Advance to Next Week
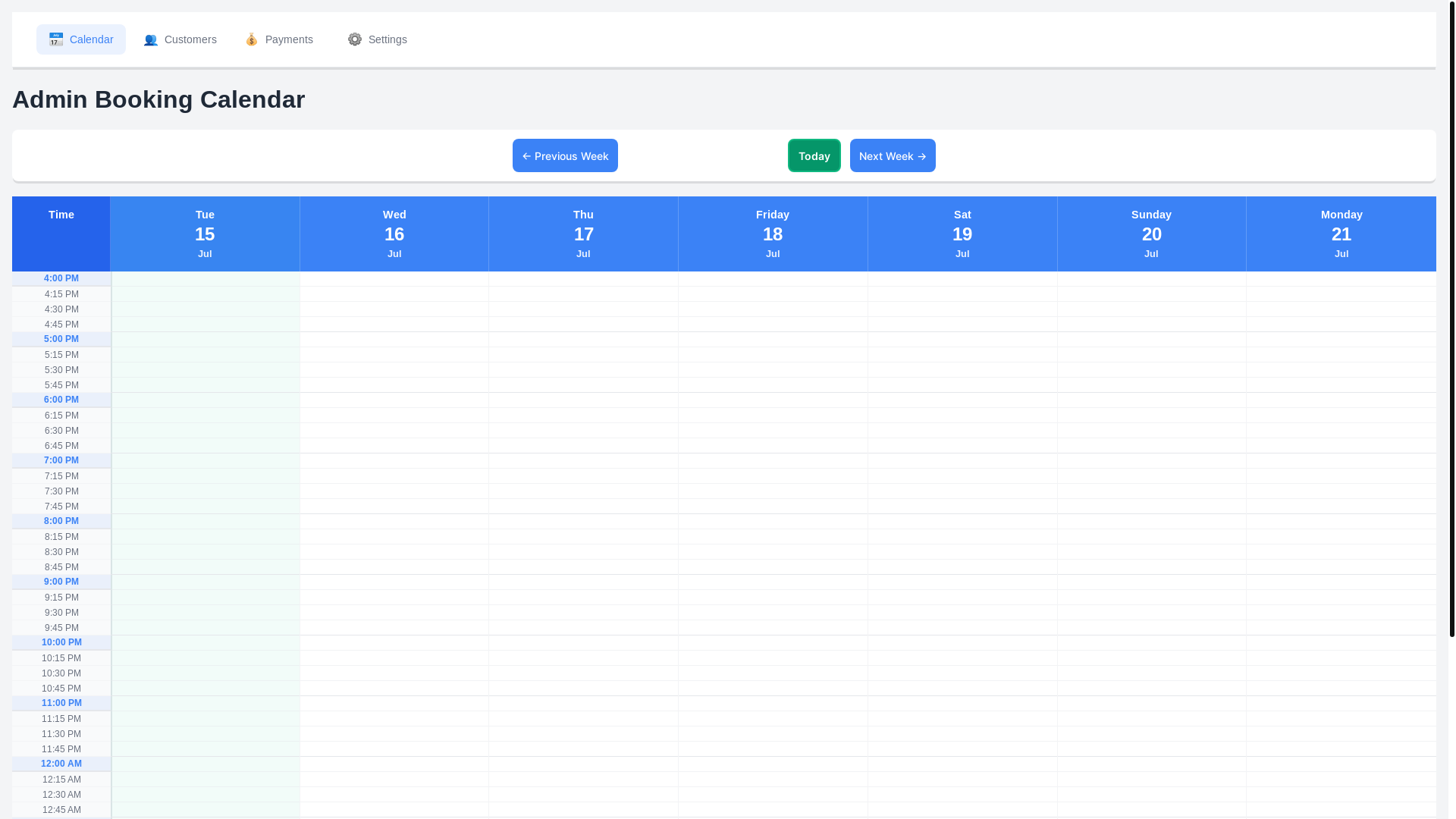Viewport: 1456px width, 819px height. 893,155
